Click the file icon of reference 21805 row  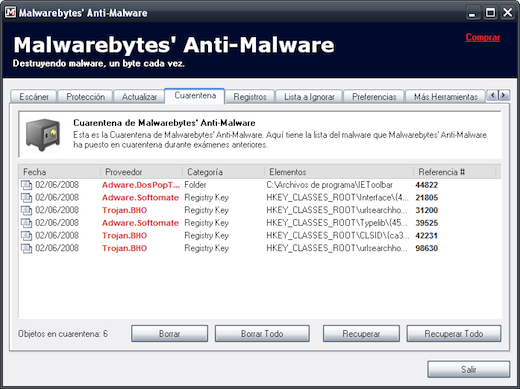pyautogui.click(x=26, y=197)
